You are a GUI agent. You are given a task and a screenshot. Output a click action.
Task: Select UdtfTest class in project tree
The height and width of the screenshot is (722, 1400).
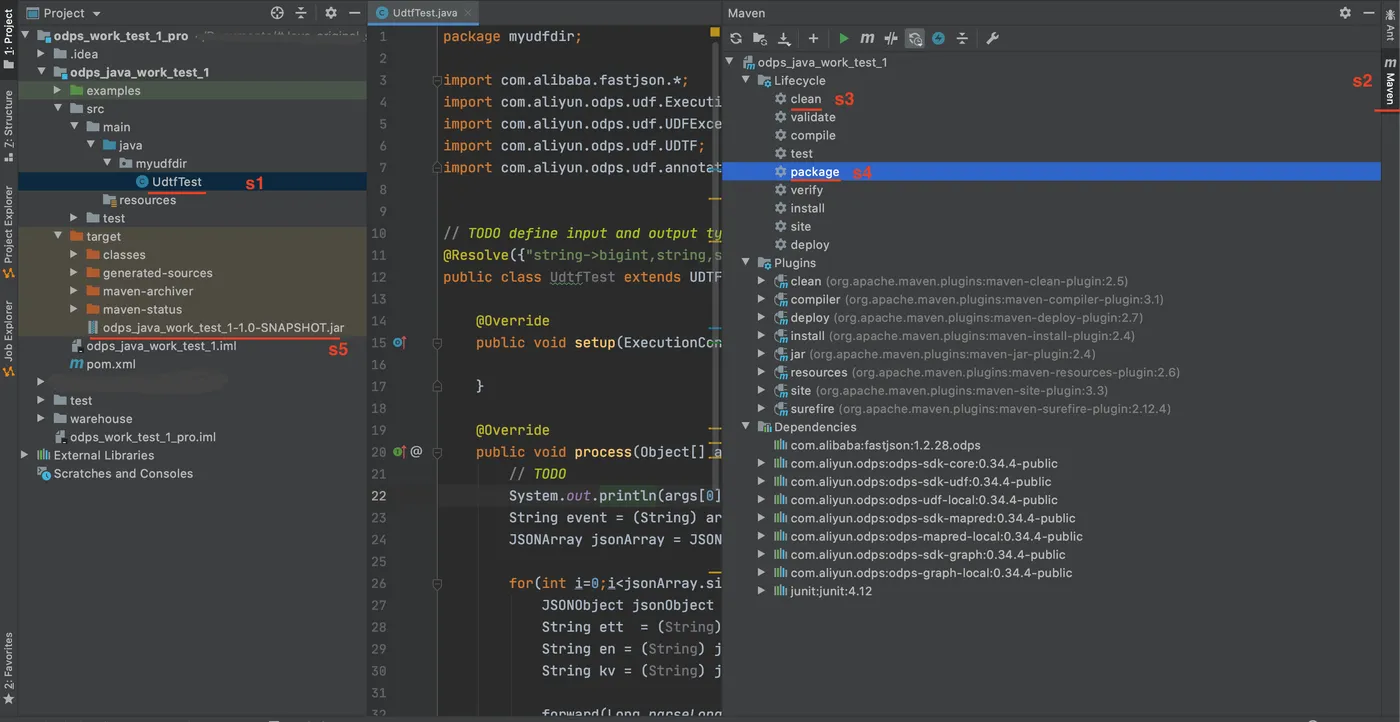tap(177, 182)
